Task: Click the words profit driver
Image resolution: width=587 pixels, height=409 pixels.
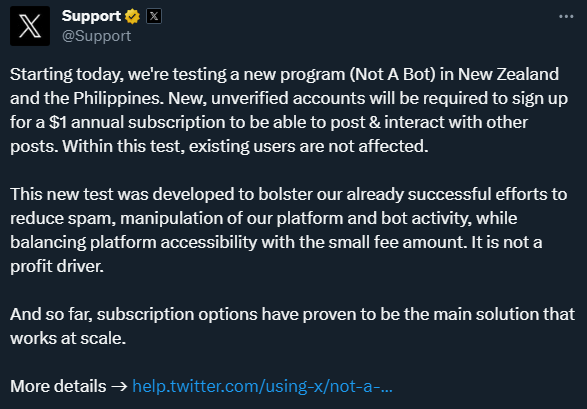Action: (57, 266)
